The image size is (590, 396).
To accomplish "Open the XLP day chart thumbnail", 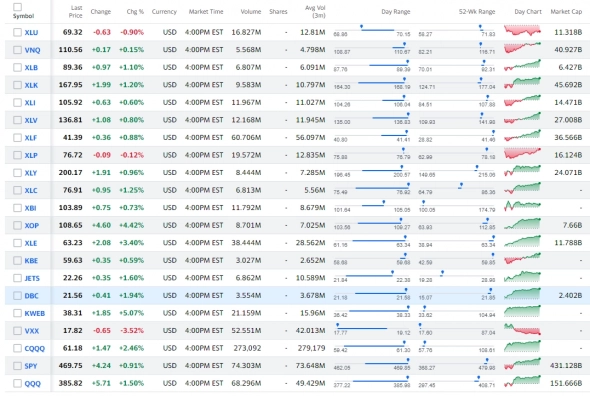I will (x=523, y=153).
